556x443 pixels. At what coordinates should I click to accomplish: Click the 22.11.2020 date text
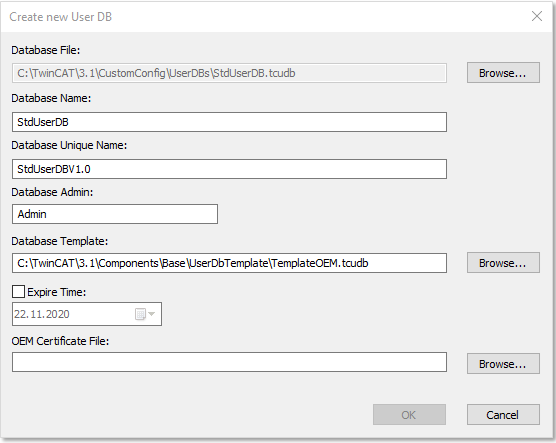click(42, 314)
